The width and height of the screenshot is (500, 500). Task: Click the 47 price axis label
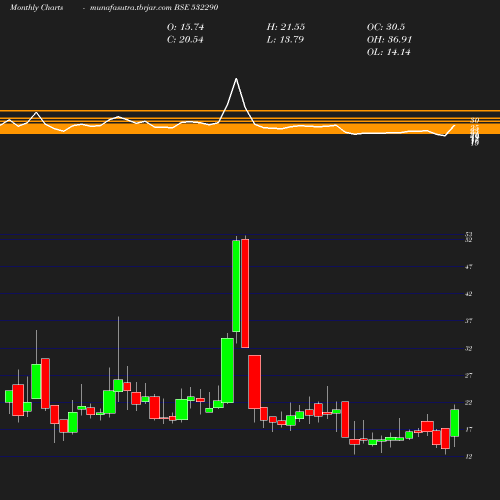pyautogui.click(x=469, y=267)
